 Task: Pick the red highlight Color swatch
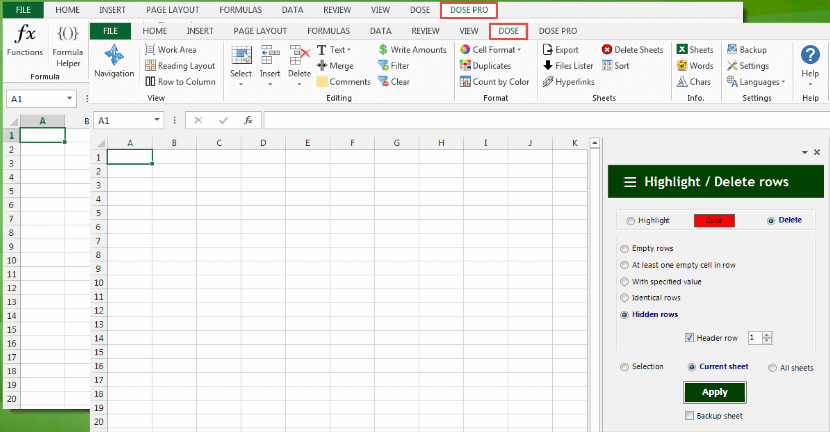714,221
